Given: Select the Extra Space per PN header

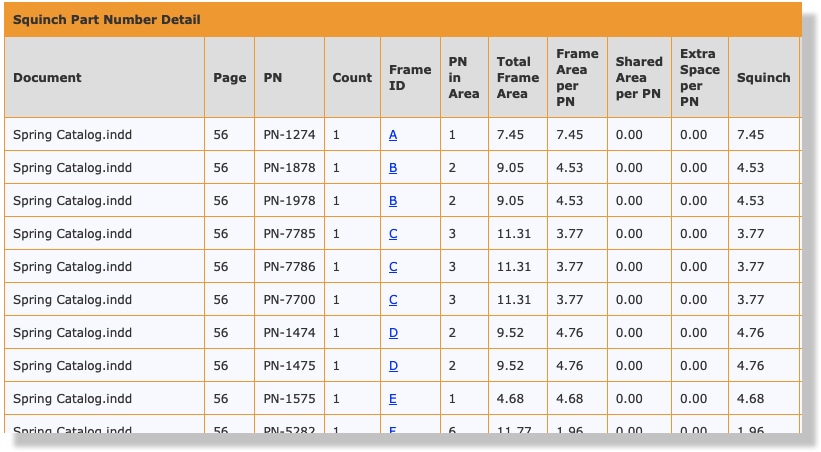Looking at the screenshot, I should pos(699,78).
